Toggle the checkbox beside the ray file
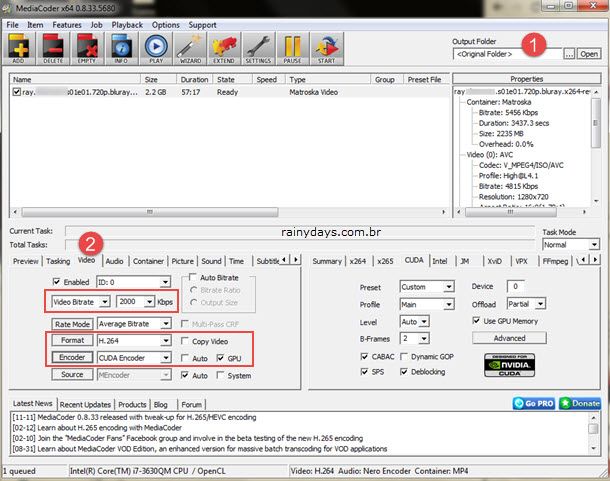Image resolution: width=610 pixels, height=481 pixels. (16, 92)
